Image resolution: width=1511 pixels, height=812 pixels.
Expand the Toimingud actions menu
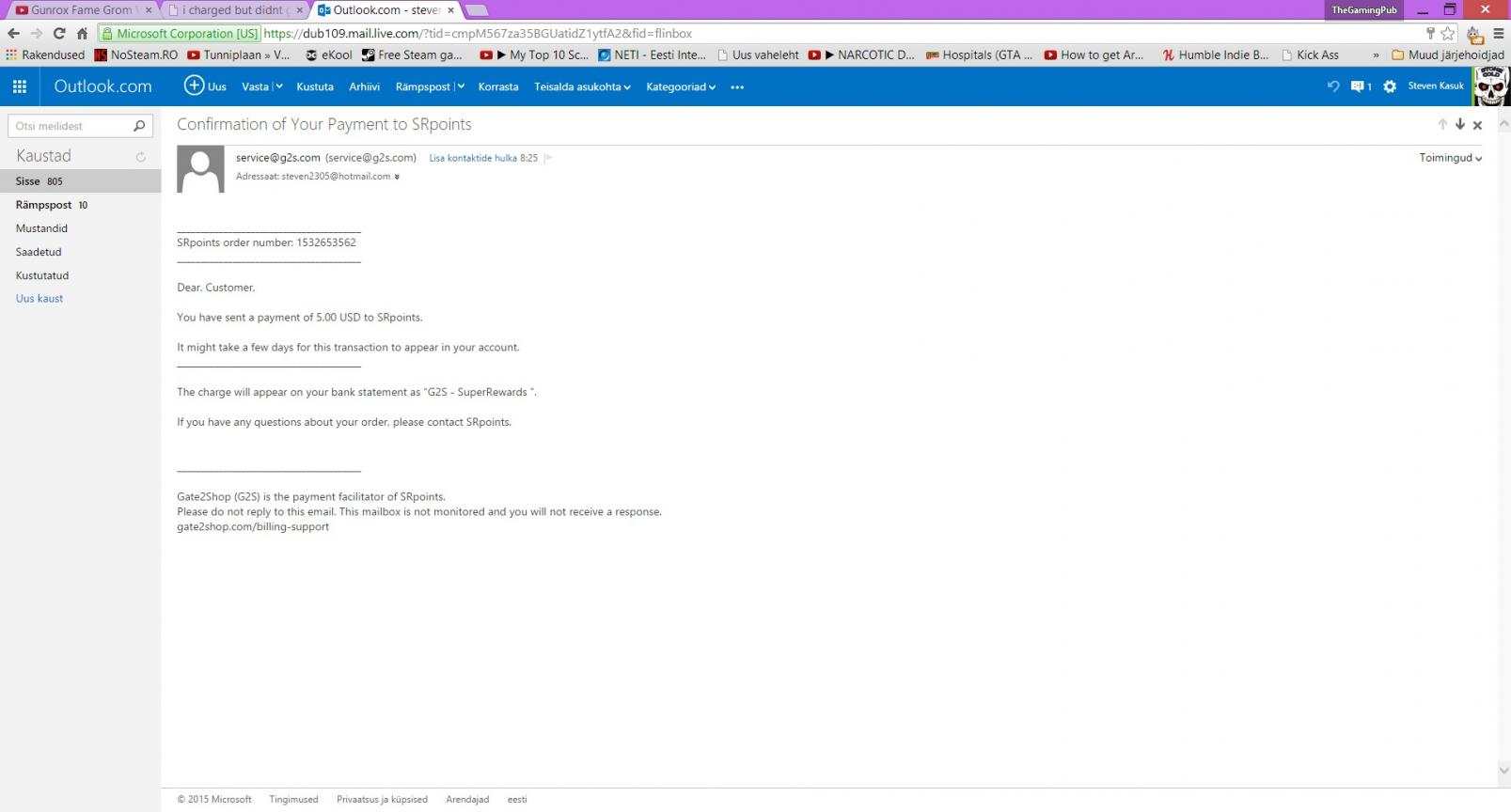pos(1451,158)
